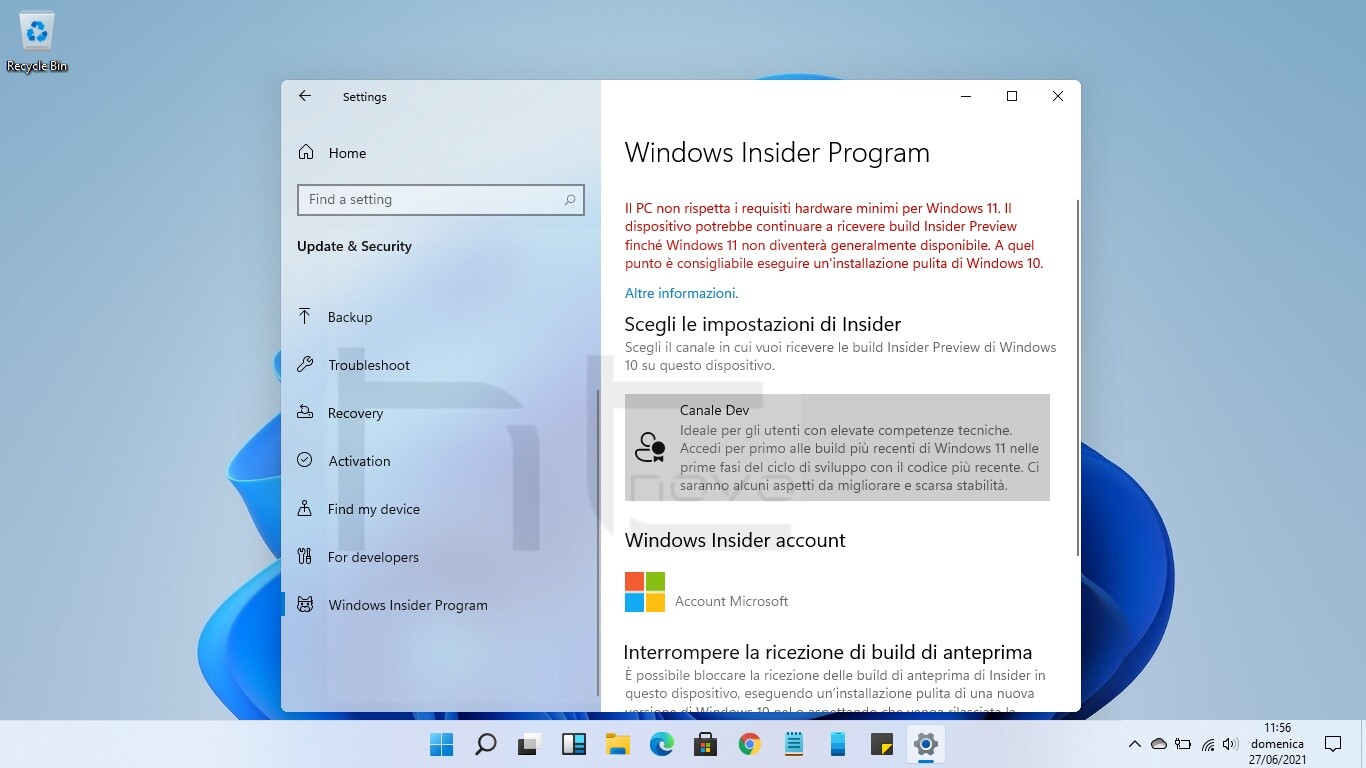
Task: Open the Microsoft Store
Action: coord(705,744)
